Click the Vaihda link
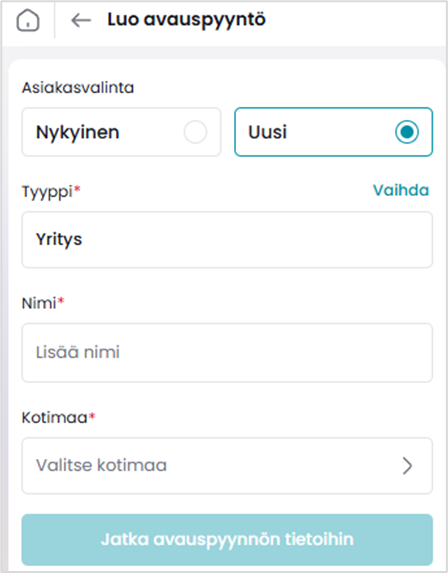Viewport: 448px width, 573px height. click(x=401, y=190)
